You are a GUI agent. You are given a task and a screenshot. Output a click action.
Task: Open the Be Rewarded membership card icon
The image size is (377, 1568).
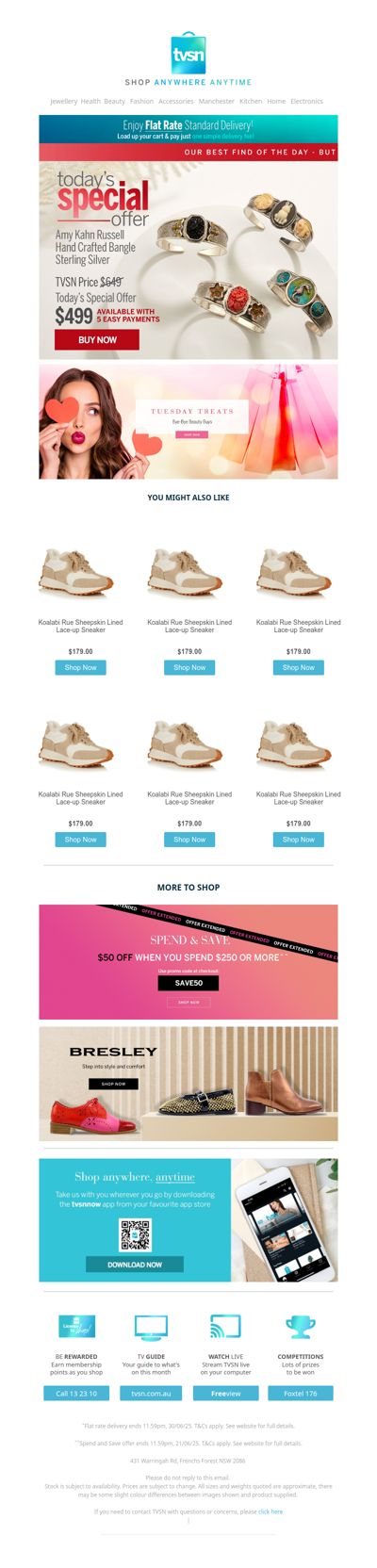[76, 1327]
